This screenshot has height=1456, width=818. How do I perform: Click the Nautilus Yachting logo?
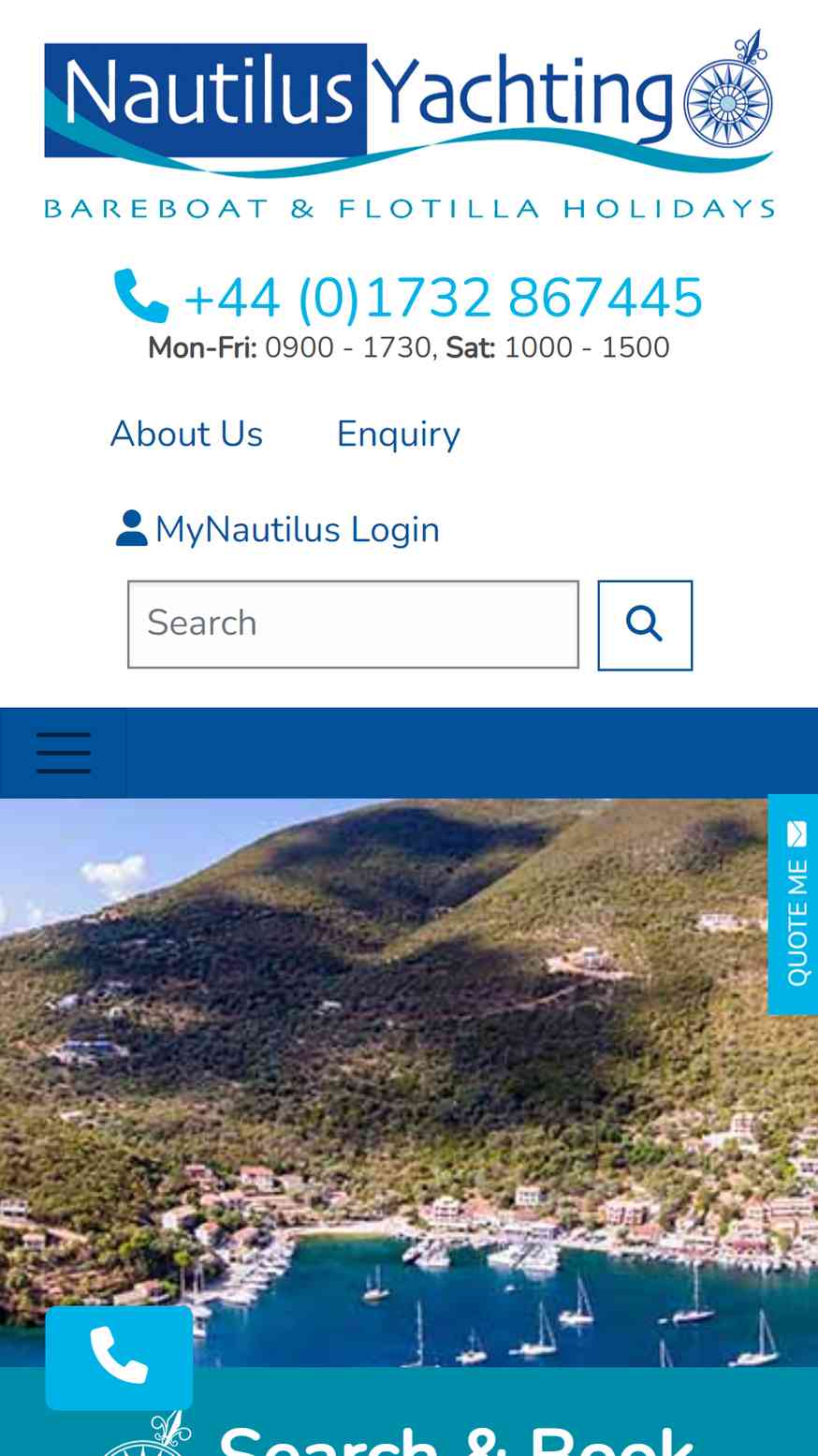coord(409,123)
